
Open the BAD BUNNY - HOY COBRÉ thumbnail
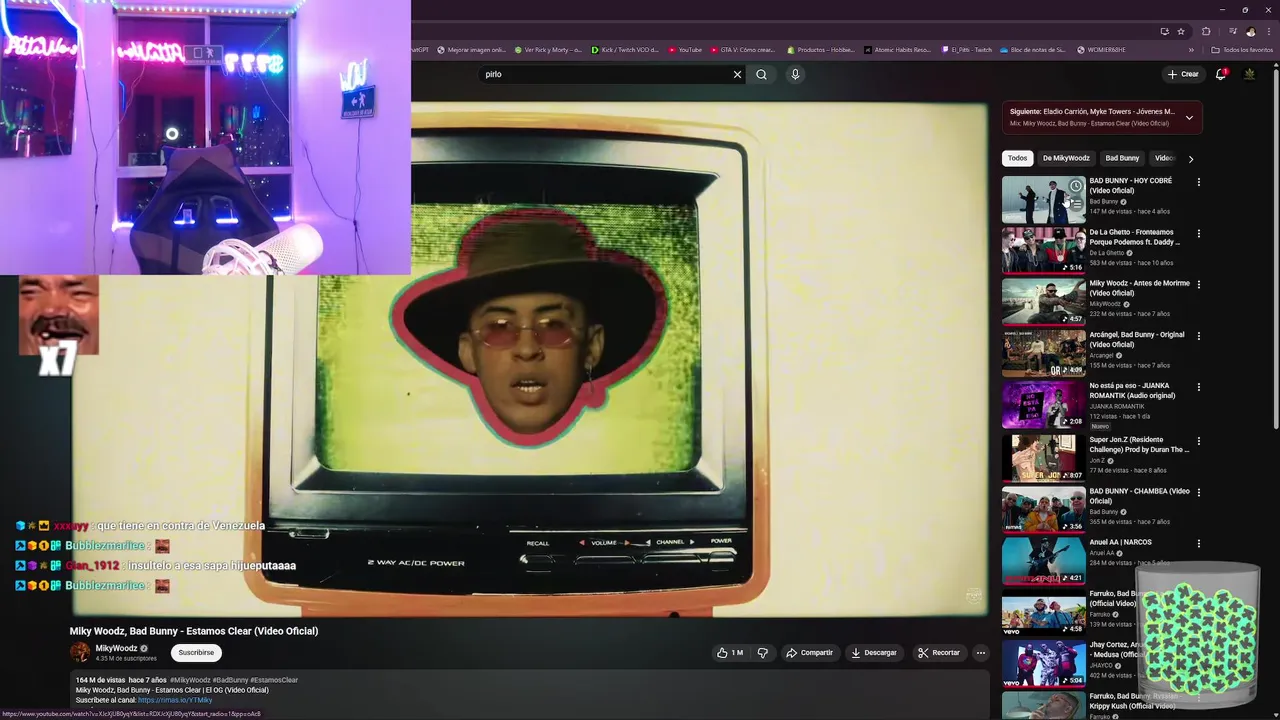pos(1043,199)
